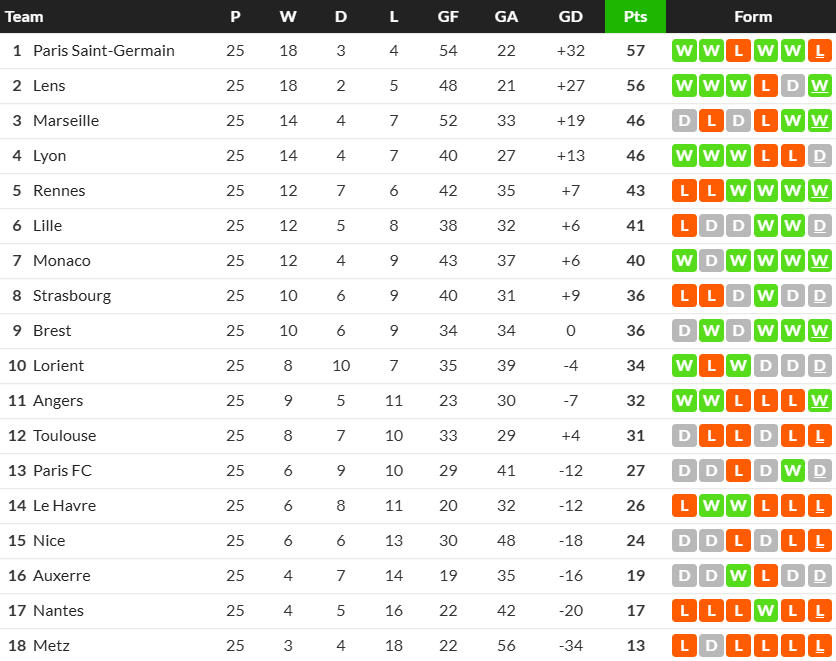This screenshot has width=836, height=661.
Task: Click the Form column header
Action: tap(752, 16)
